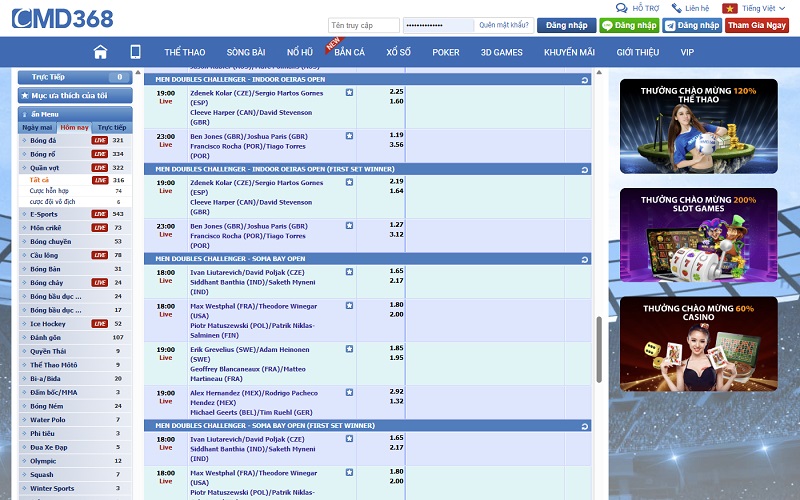Screen dimensions: 800x500
Task: Toggle favorite on the Max Westphal match
Action: point(349,306)
